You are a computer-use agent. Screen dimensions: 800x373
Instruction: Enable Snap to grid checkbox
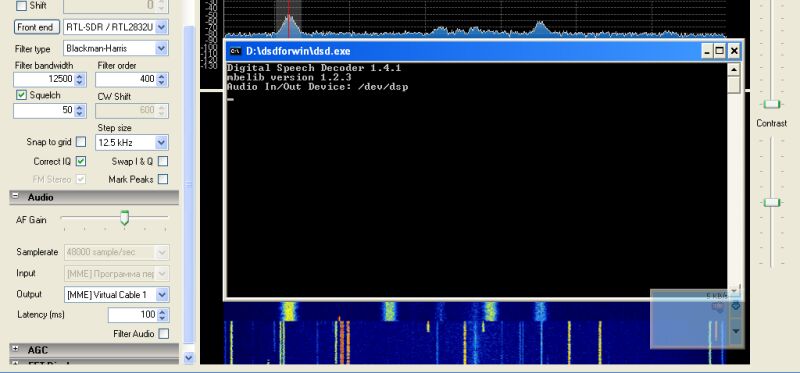coord(81,141)
